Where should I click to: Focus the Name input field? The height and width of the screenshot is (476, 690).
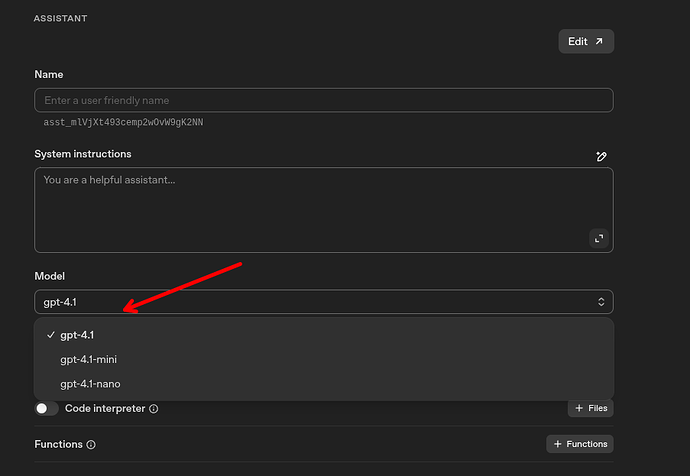point(322,100)
